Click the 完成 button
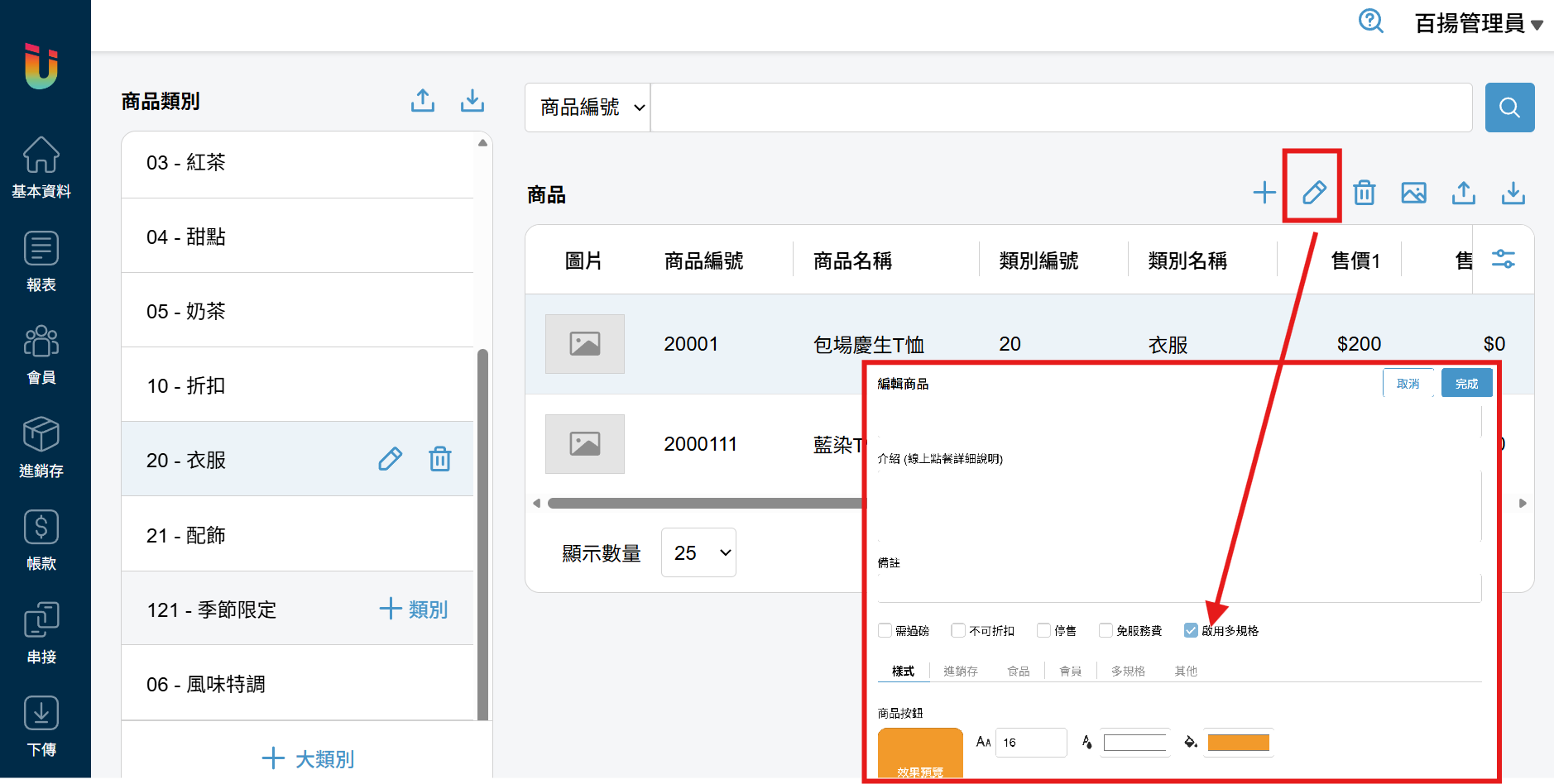 [1466, 384]
